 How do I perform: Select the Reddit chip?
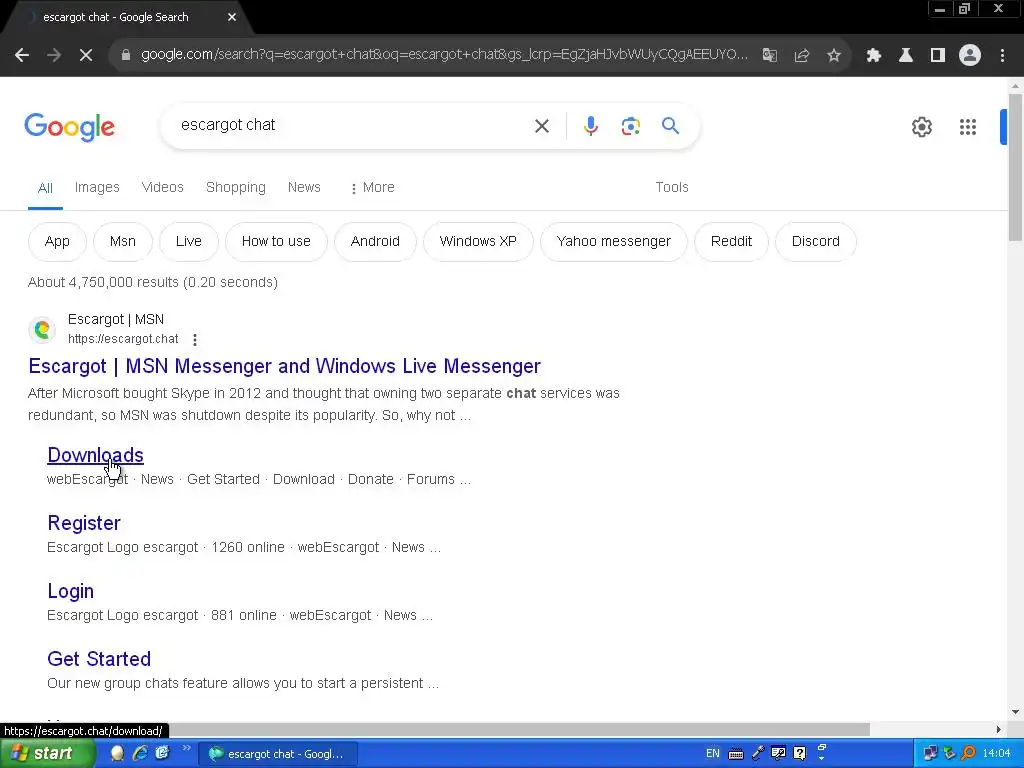[x=731, y=242]
